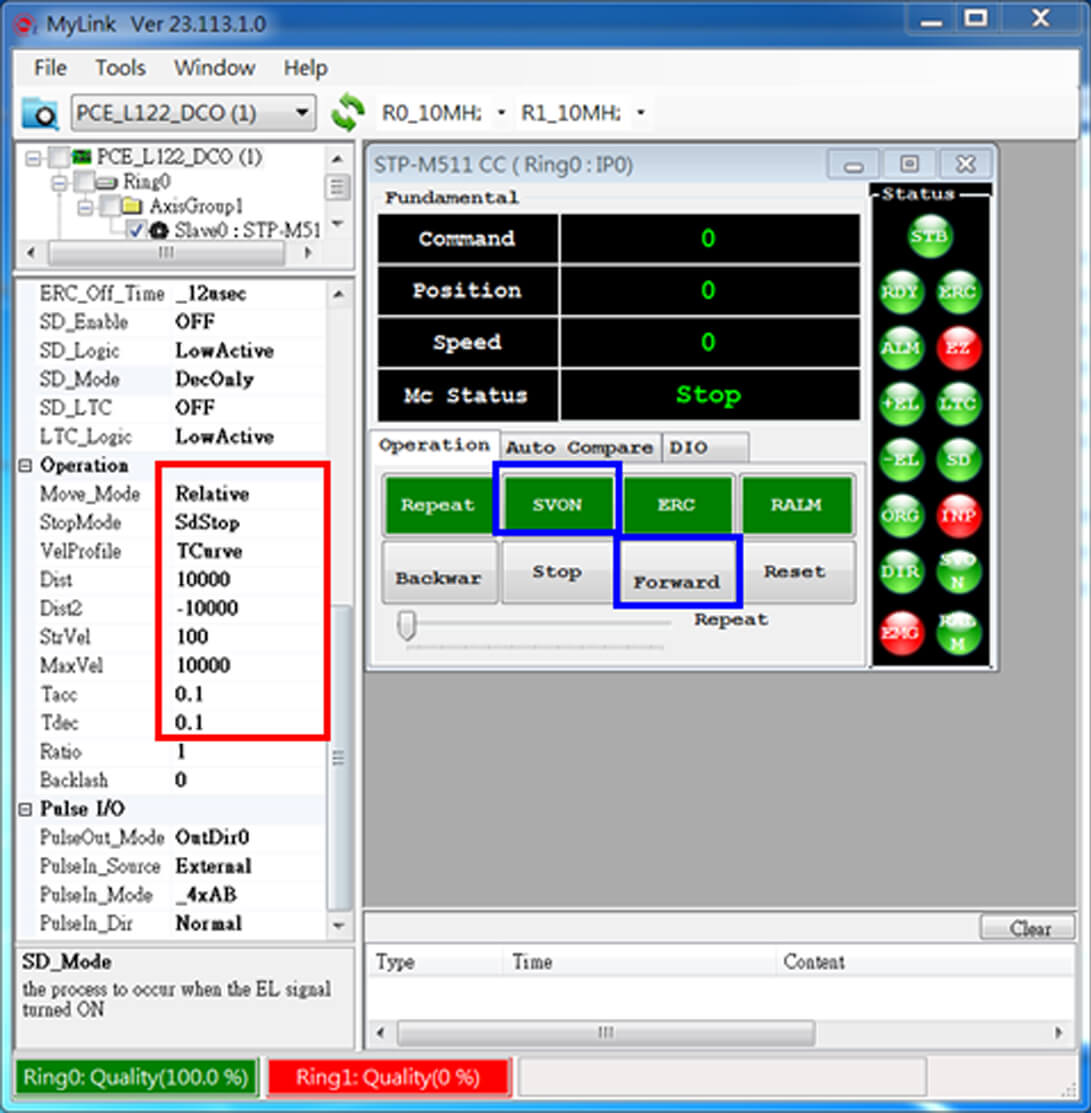
Task: Click the green refresh arrows icon
Action: 347,112
